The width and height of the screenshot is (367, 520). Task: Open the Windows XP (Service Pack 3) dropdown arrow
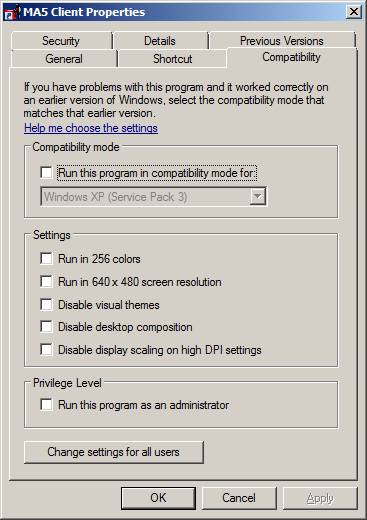[258, 196]
